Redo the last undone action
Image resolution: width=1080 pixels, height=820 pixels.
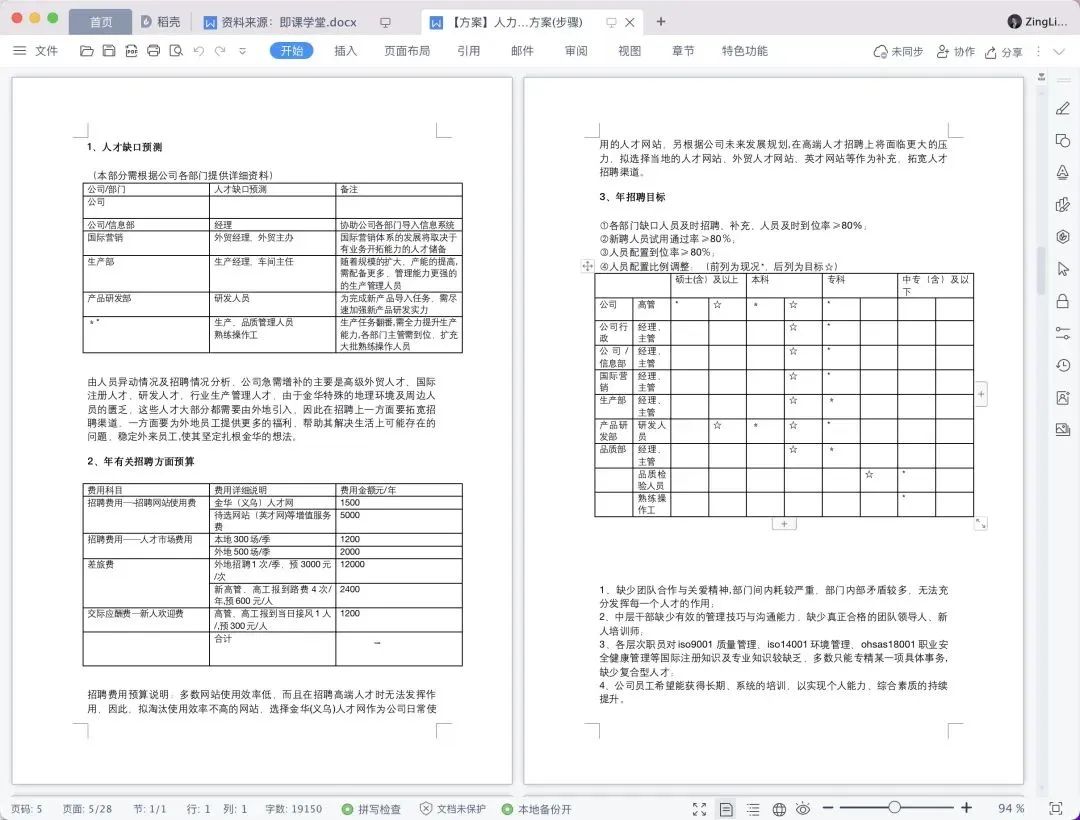pos(220,51)
